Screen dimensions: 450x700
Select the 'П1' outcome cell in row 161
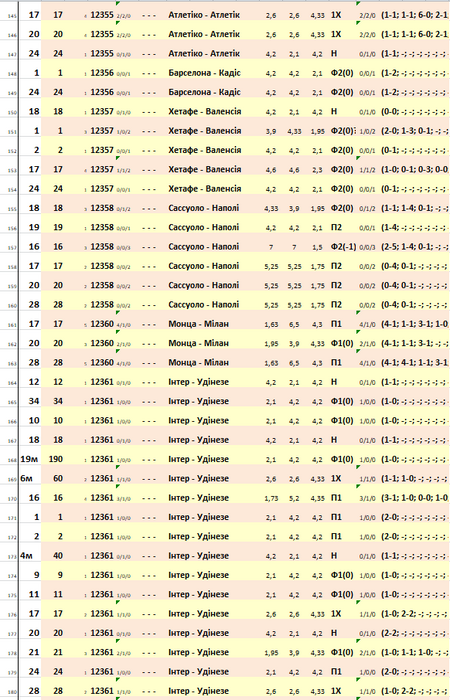click(x=336, y=324)
